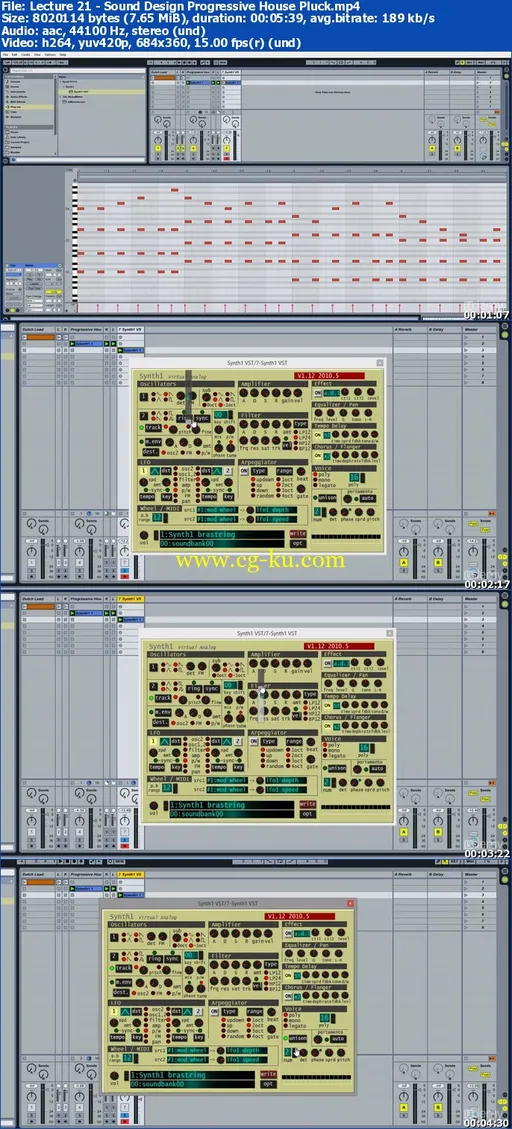Screen dimensions: 512x1129
Task: Click Synth1 opt button, frame 00:02:17
Action: coord(297,544)
